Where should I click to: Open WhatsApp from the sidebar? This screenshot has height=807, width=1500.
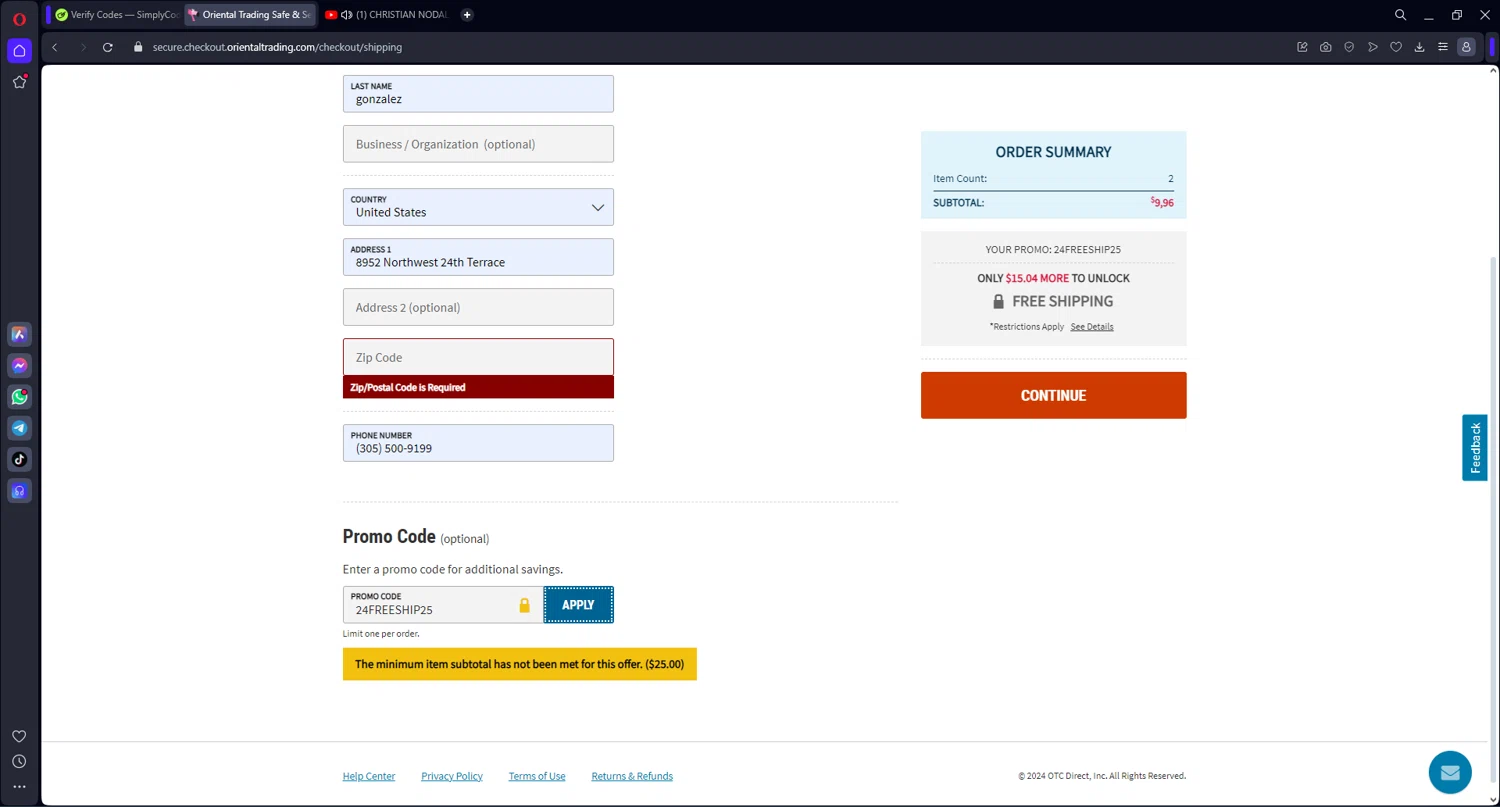point(19,397)
